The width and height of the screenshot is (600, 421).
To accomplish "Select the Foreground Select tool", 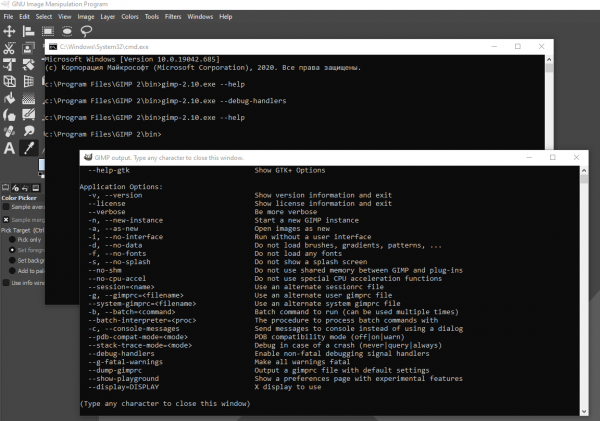I will (28, 48).
